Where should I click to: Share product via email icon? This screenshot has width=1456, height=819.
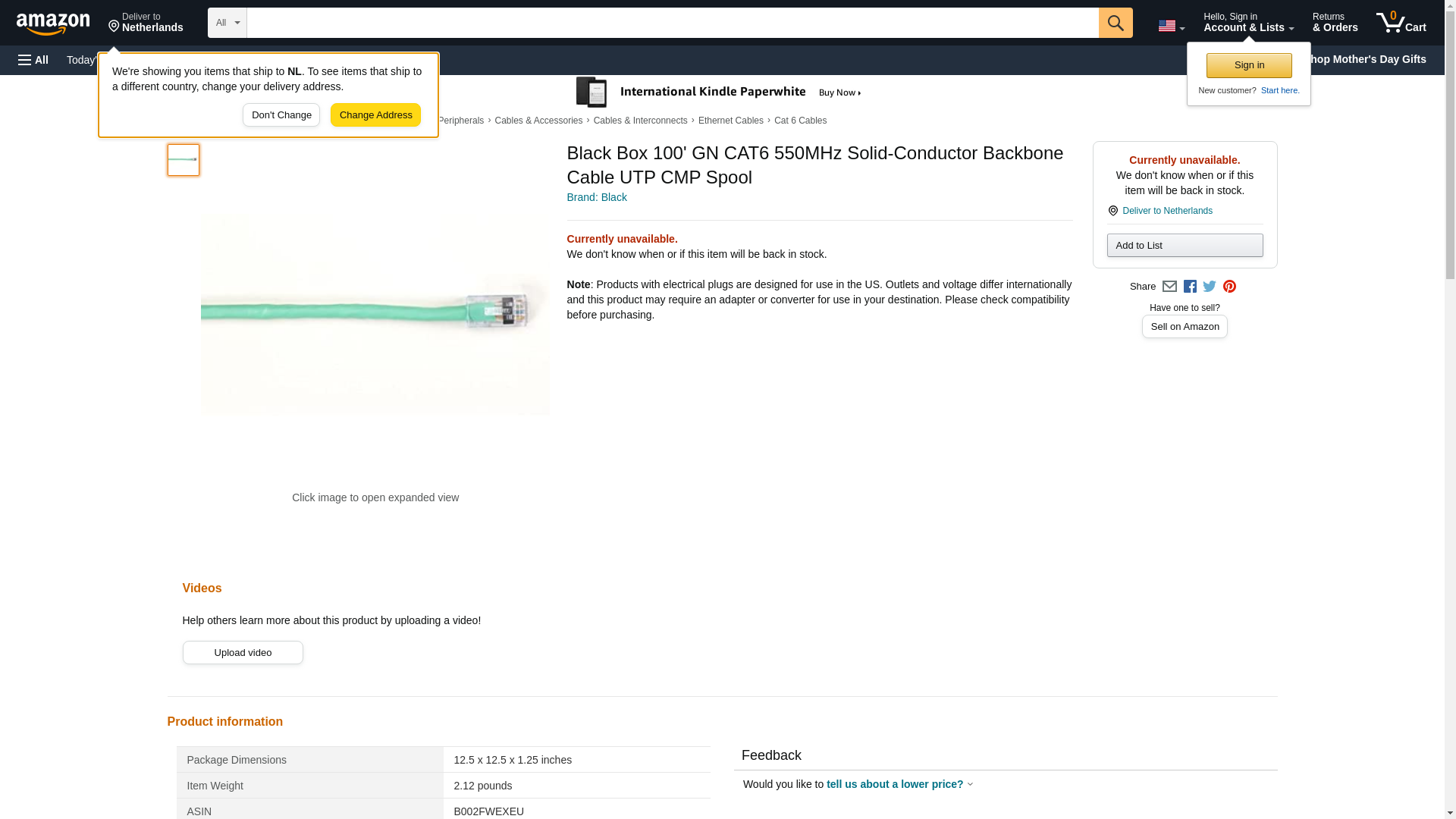(1169, 287)
